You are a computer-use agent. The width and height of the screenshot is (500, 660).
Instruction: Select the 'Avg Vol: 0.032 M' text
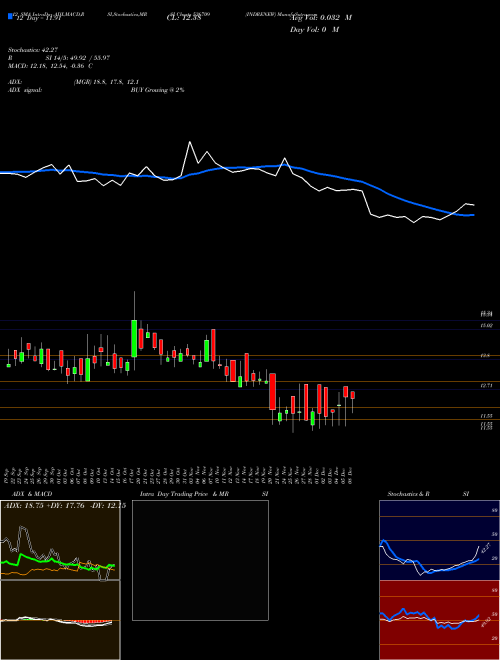321,18
